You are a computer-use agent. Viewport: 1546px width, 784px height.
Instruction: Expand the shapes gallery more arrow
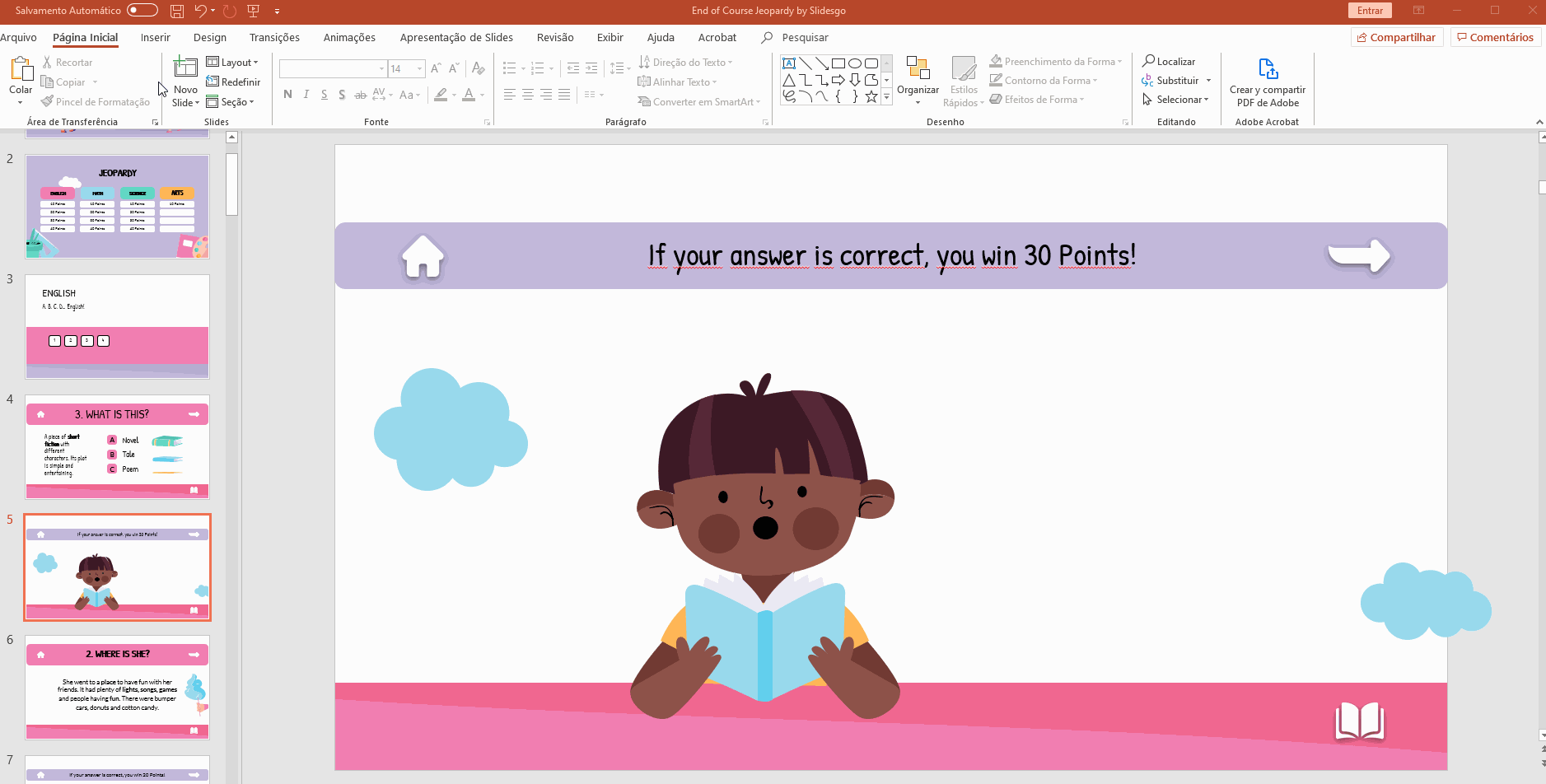pyautogui.click(x=886, y=97)
